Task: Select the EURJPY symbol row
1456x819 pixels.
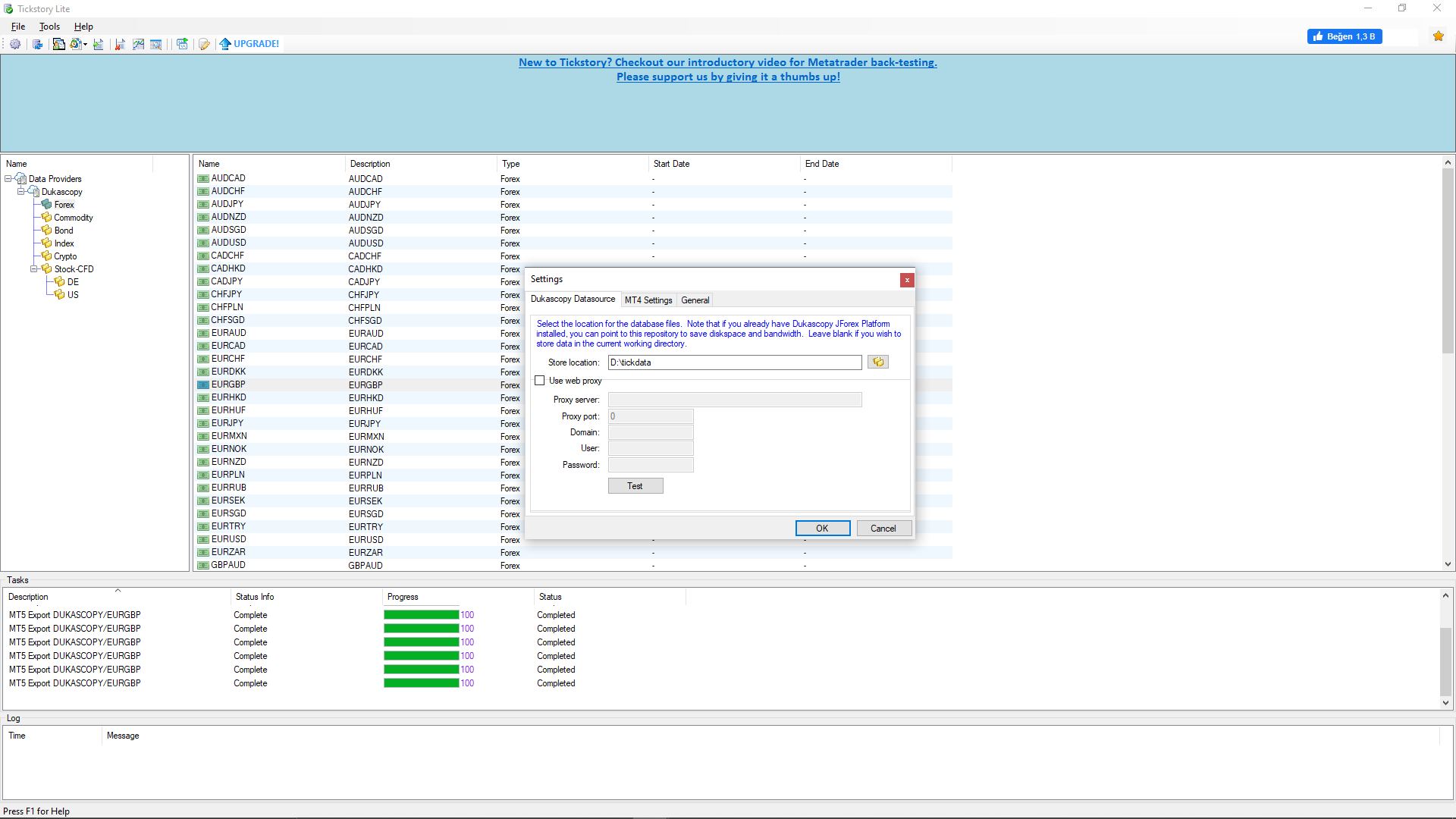Action: [x=574, y=424]
